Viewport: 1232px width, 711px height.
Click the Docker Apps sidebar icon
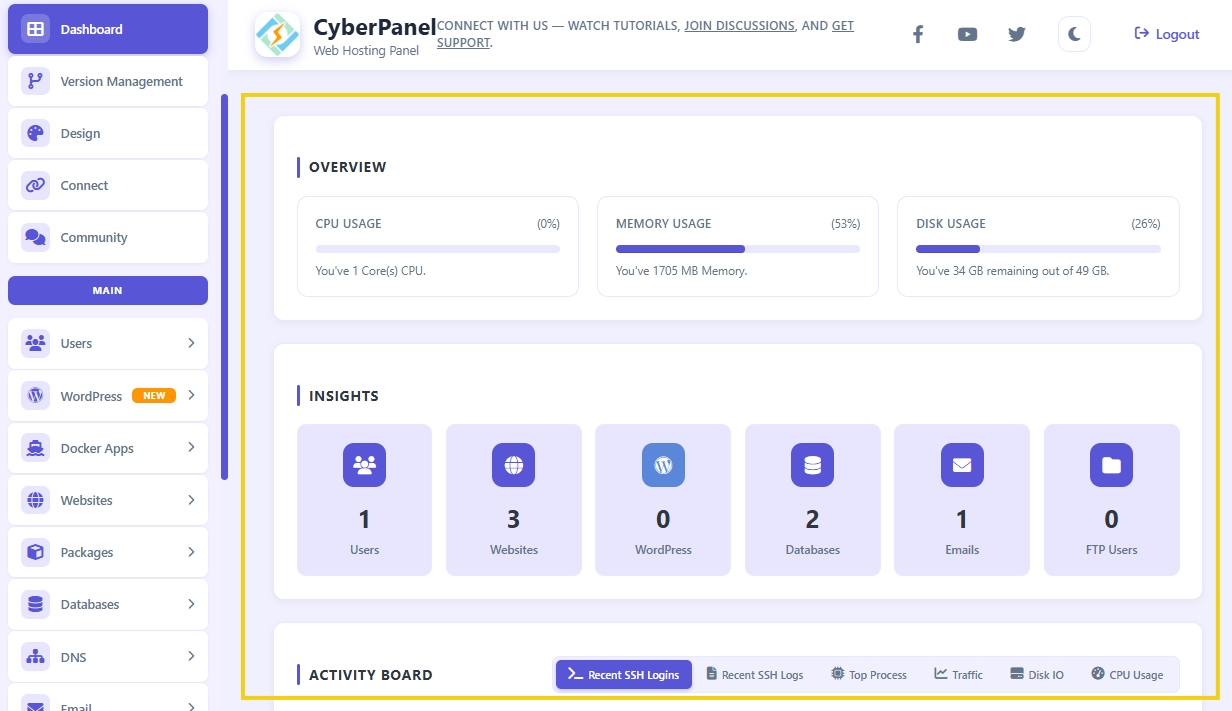(x=35, y=448)
